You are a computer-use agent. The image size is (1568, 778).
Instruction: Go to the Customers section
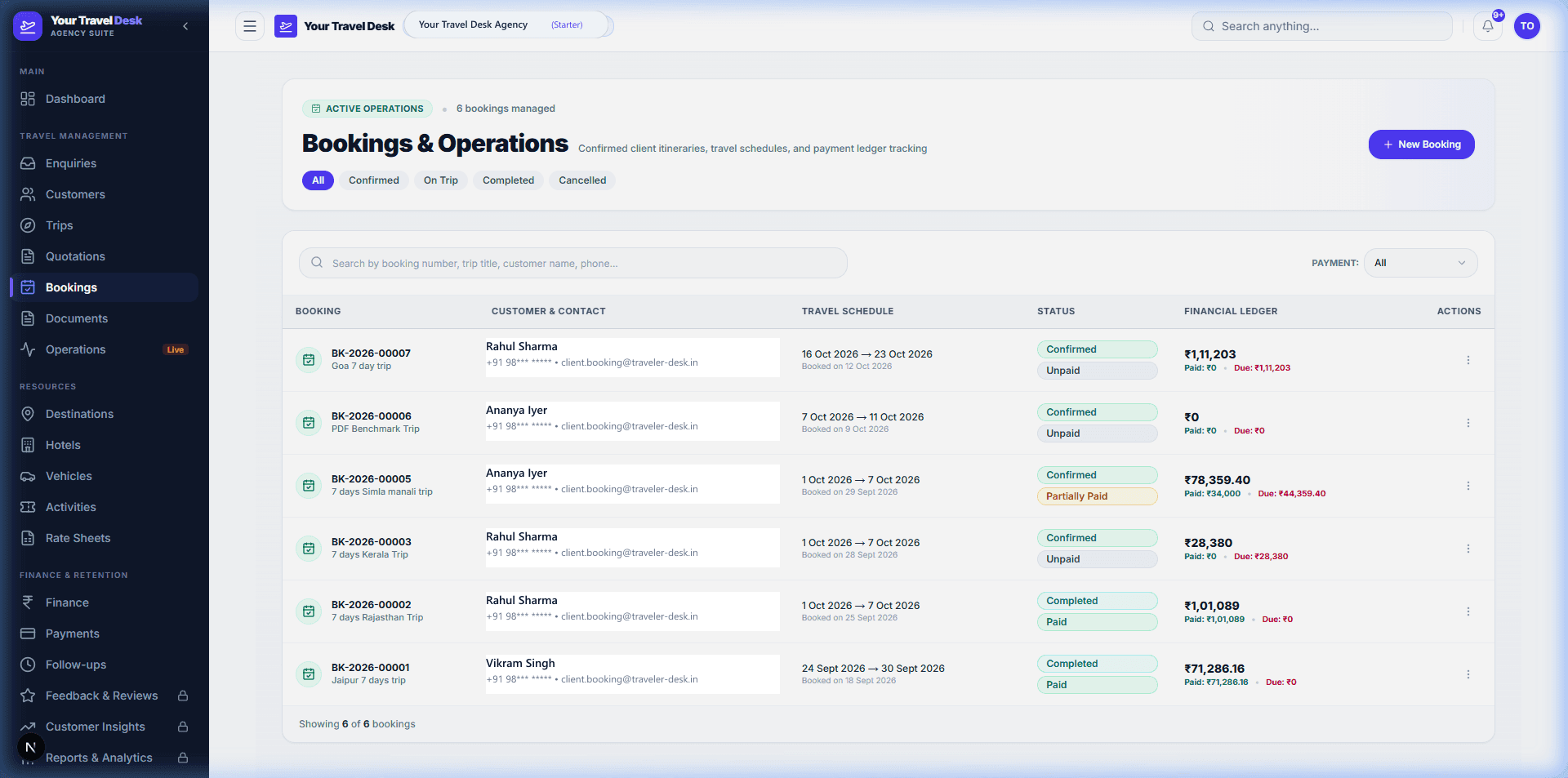click(x=105, y=194)
